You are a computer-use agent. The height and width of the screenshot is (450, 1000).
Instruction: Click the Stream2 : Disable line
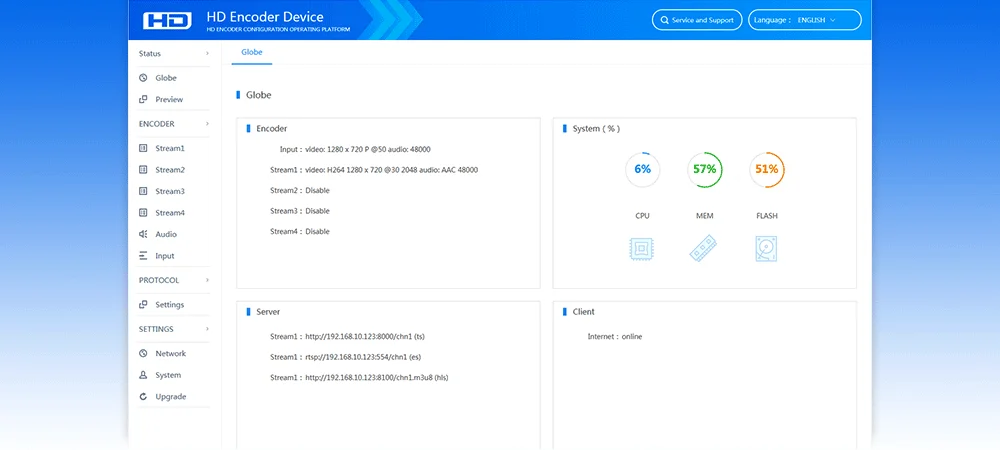pos(300,190)
